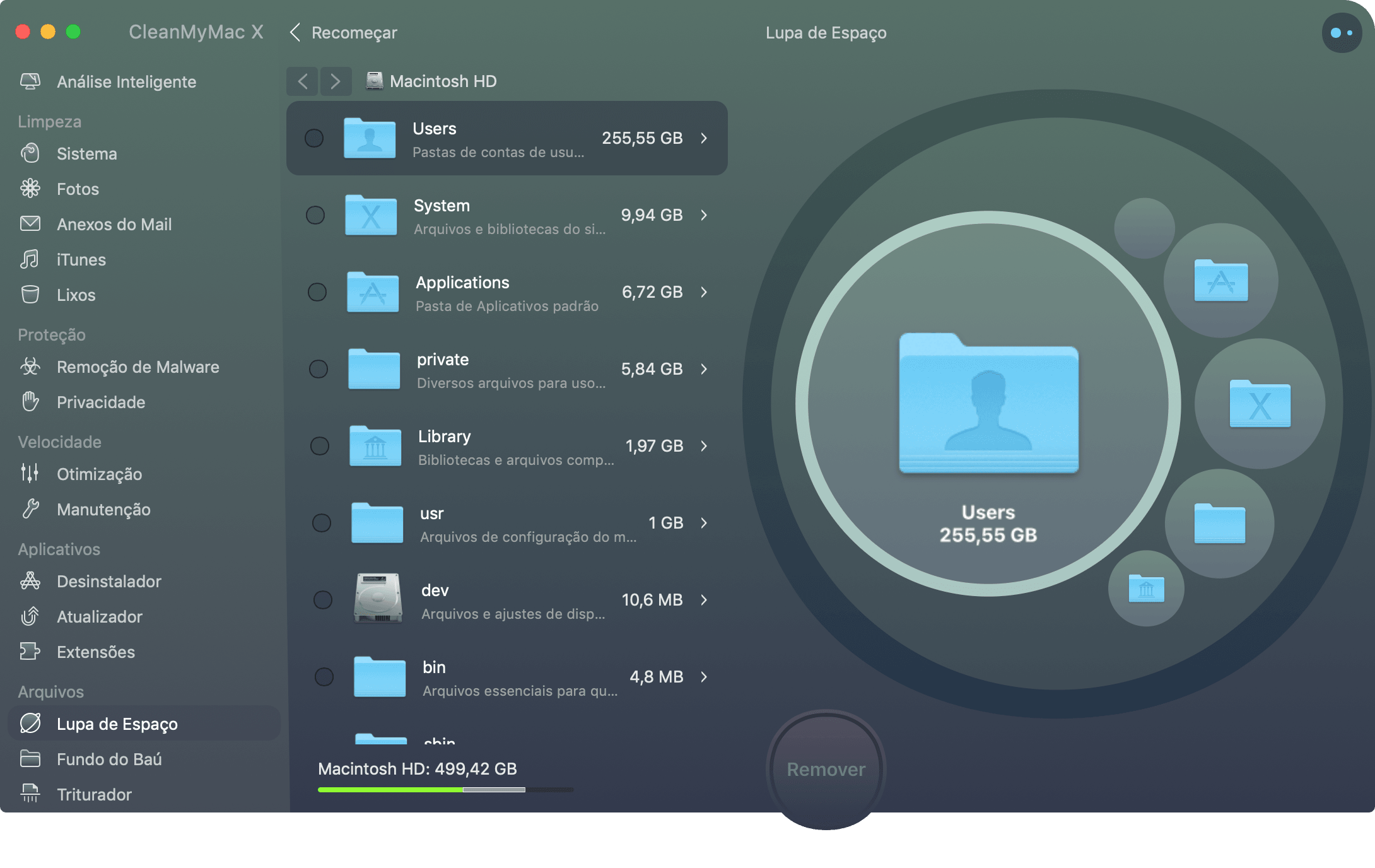Select the System X bubble in the space map
The image size is (1375, 868).
pos(1260,404)
